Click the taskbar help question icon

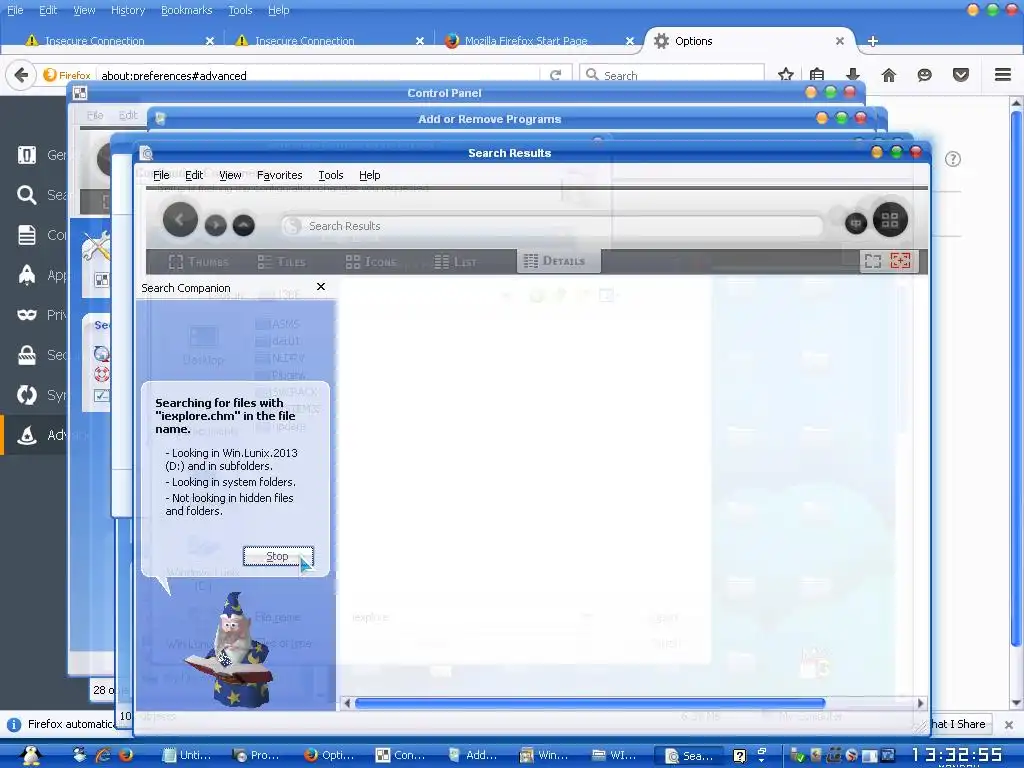[x=739, y=756]
